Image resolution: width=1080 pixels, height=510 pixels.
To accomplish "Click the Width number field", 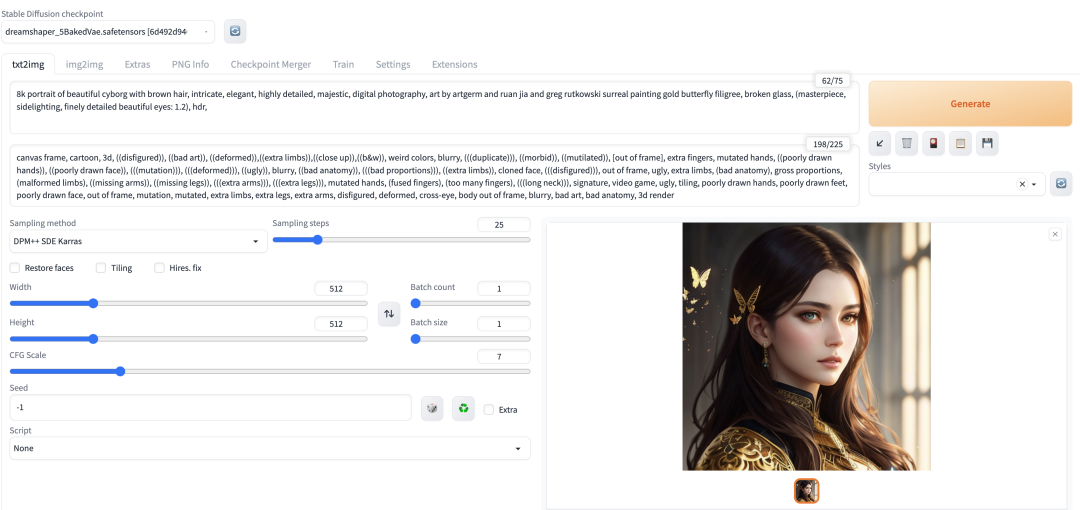I will [341, 289].
